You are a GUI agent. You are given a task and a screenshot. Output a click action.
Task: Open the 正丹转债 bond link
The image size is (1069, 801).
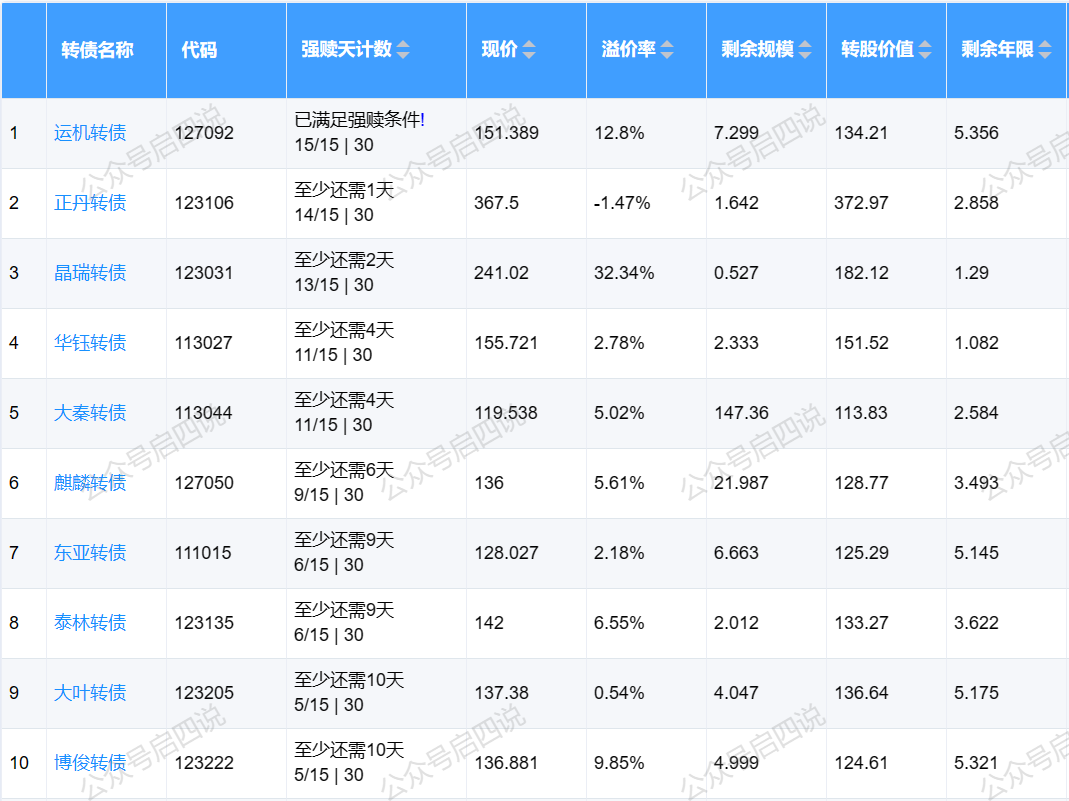(90, 203)
